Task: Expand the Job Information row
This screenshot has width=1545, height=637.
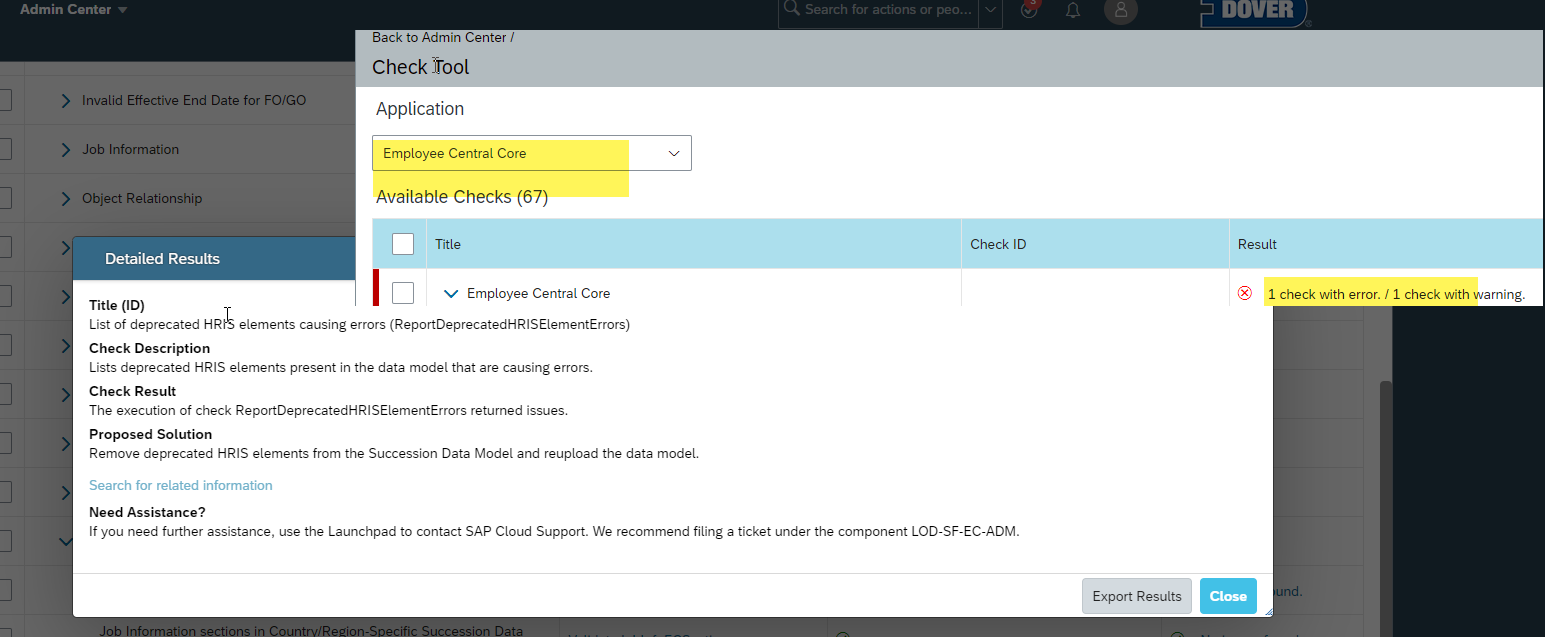Action: [66, 150]
